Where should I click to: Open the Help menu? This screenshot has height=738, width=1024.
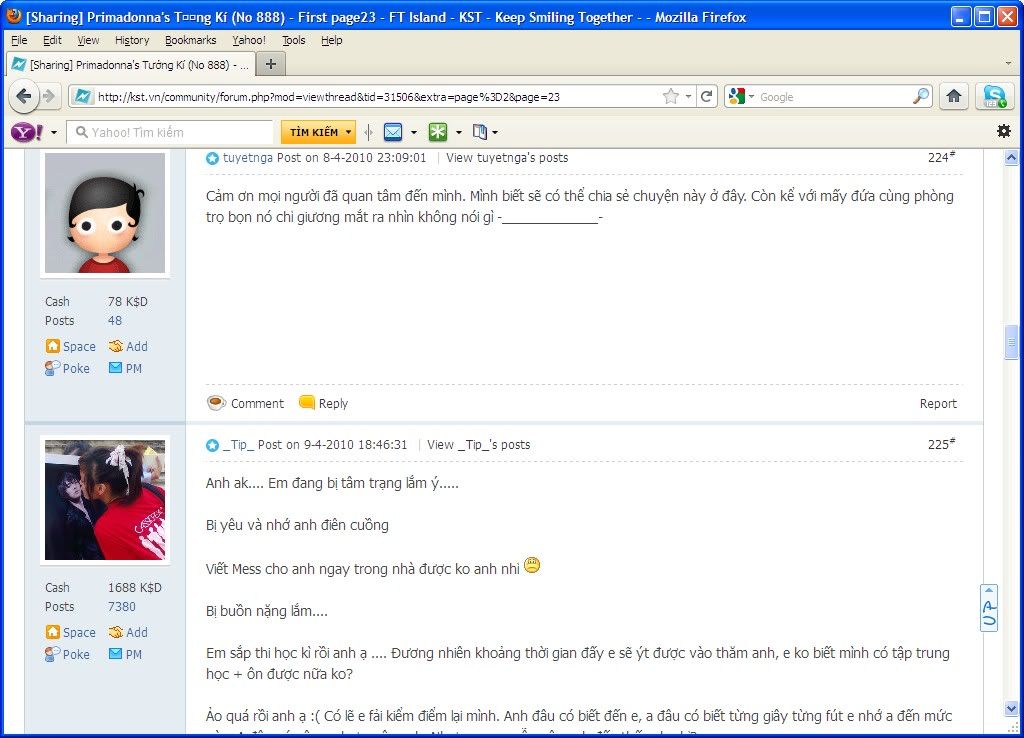coord(331,40)
